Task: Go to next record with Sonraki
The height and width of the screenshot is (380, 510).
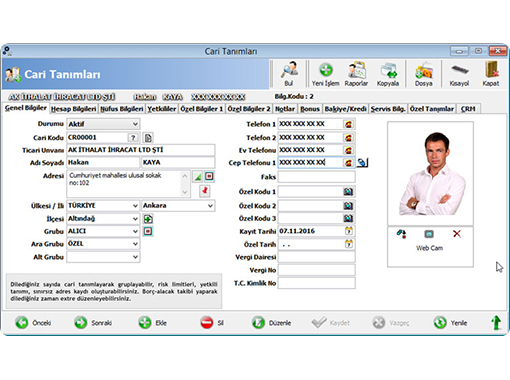Action: click(x=93, y=323)
